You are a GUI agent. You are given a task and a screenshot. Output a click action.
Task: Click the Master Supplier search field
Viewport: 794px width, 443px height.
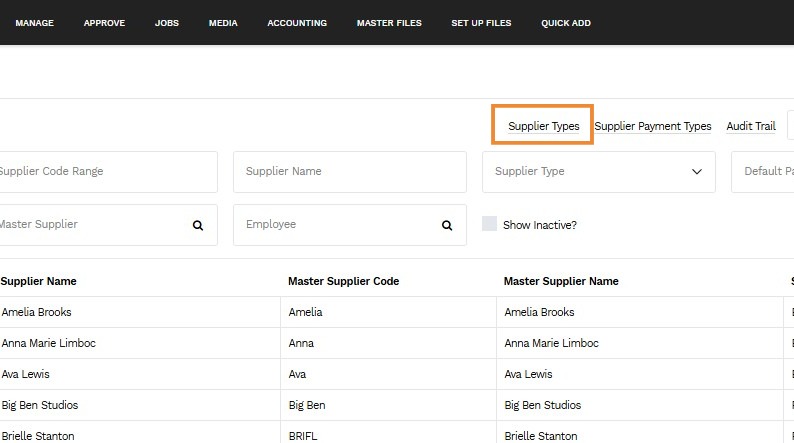tap(108, 225)
